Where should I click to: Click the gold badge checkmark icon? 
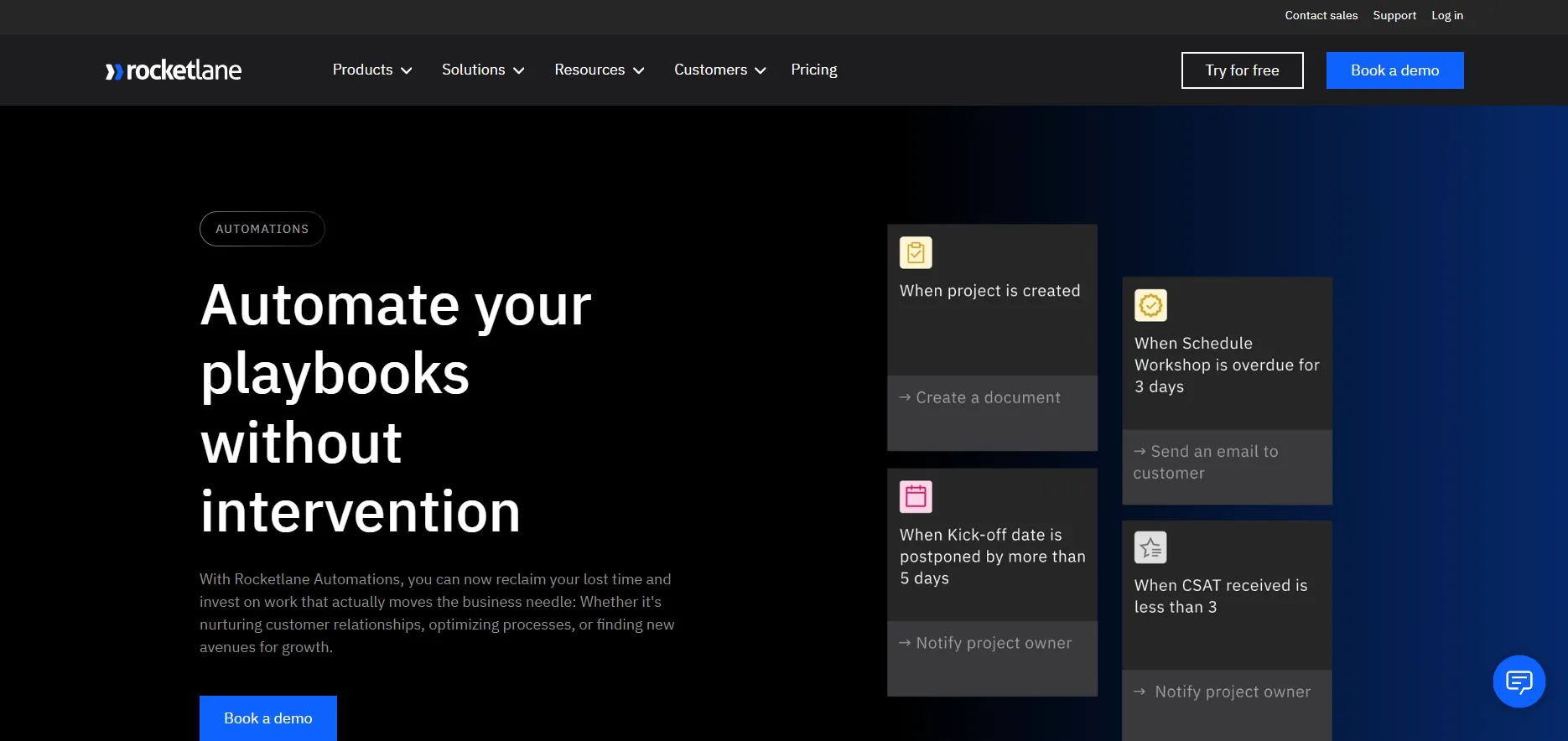1150,306
